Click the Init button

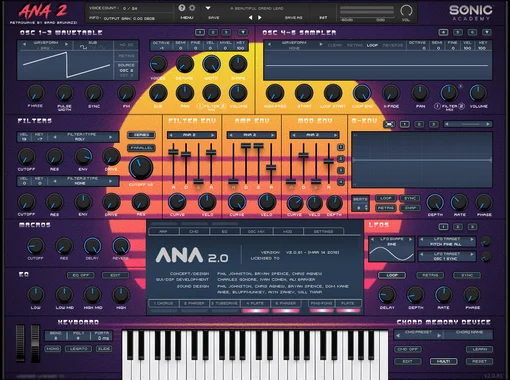(x=323, y=18)
